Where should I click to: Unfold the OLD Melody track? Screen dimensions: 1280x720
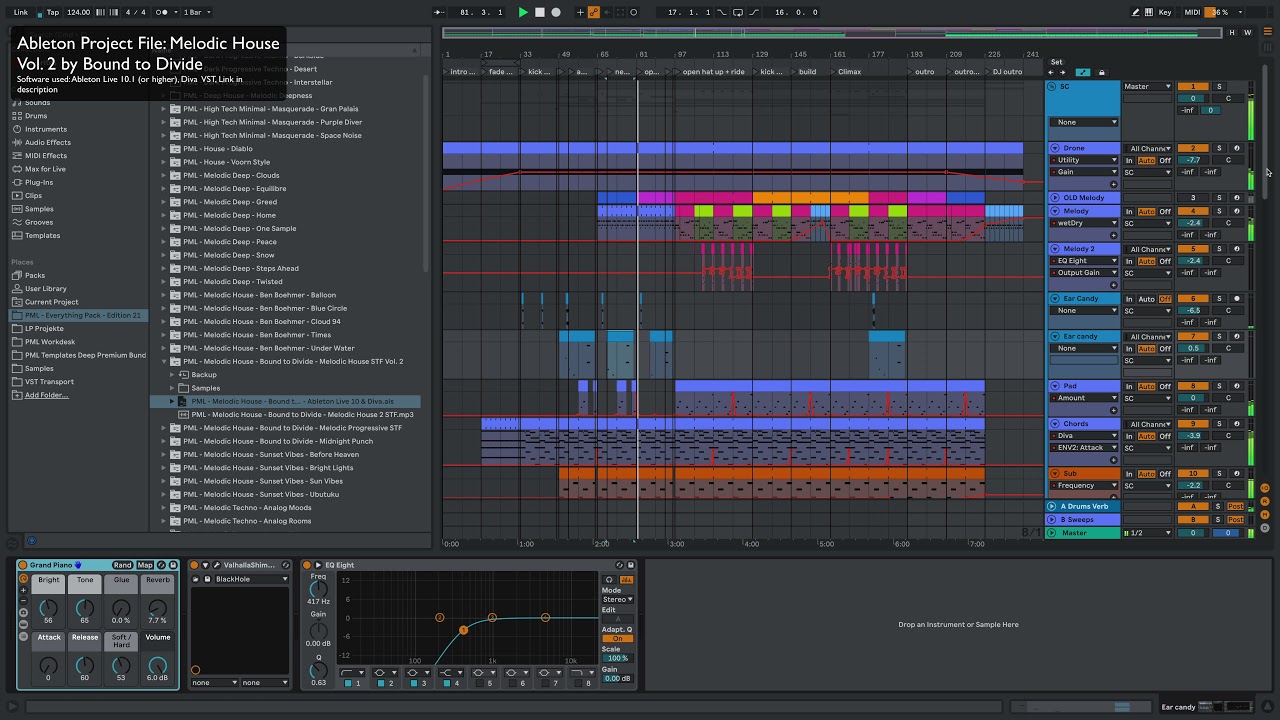[1054, 198]
